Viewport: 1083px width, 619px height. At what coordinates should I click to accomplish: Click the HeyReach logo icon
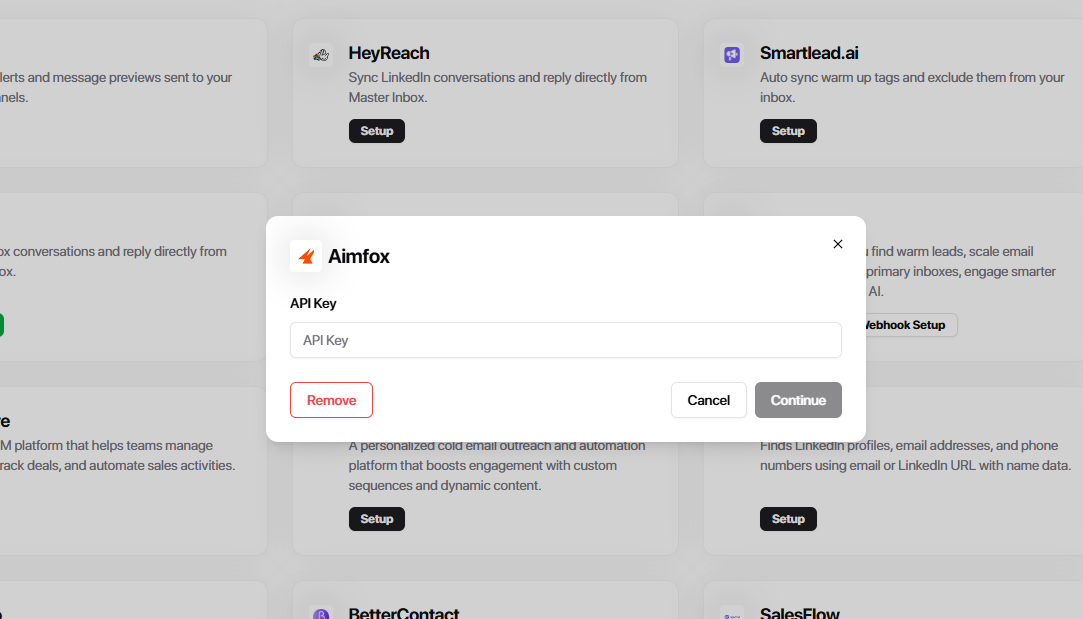coord(321,55)
